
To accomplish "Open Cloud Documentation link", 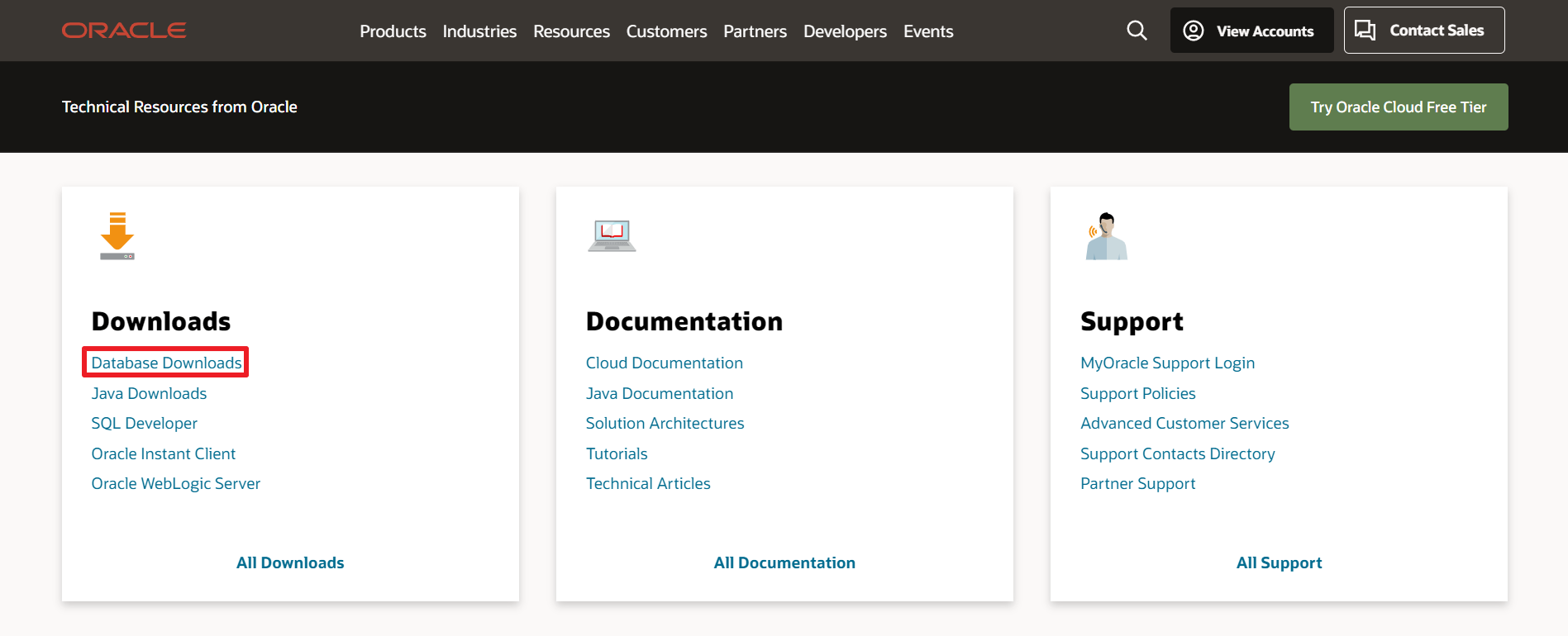I will pyautogui.click(x=664, y=363).
